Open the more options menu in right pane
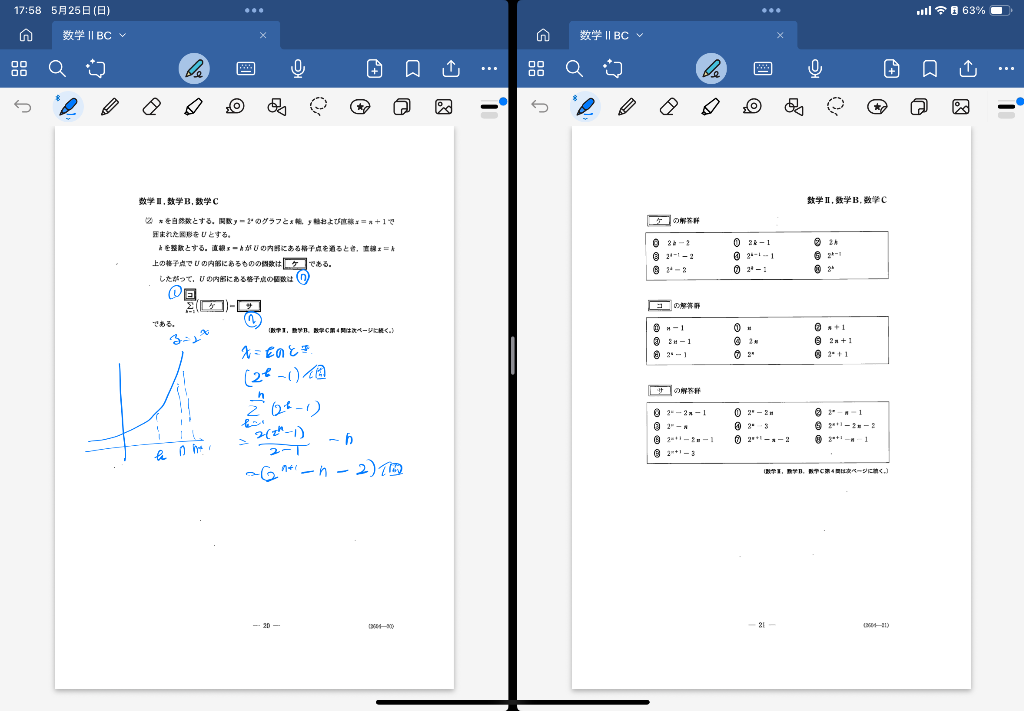Screen dimensions: 1024x711 coord(1006,68)
